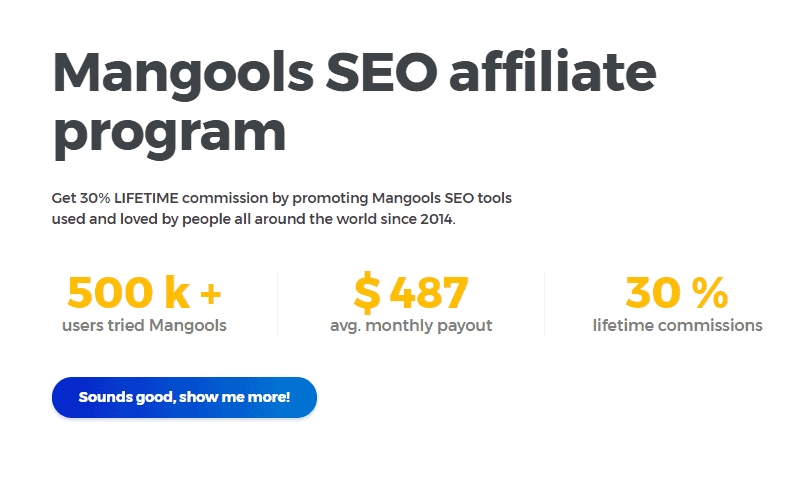Screen dimensions: 805x479
Task: Select the "users tried Mangools" caption
Action: [x=144, y=325]
